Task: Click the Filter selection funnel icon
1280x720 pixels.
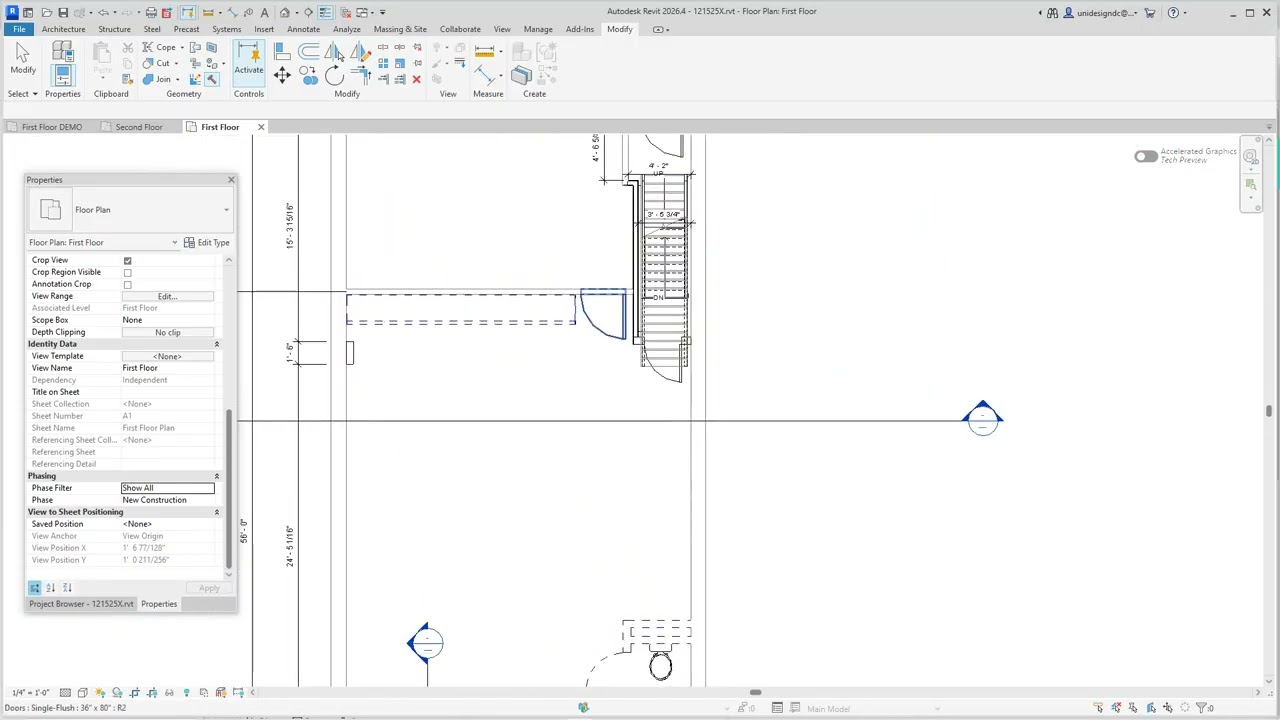Action: (x=1204, y=708)
